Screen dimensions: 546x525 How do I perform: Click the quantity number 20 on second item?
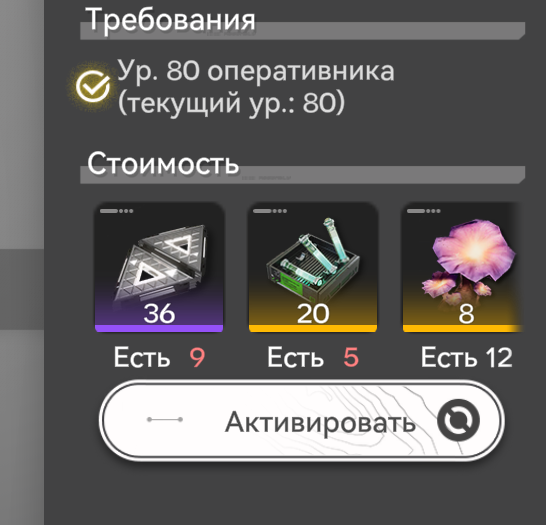click(313, 313)
